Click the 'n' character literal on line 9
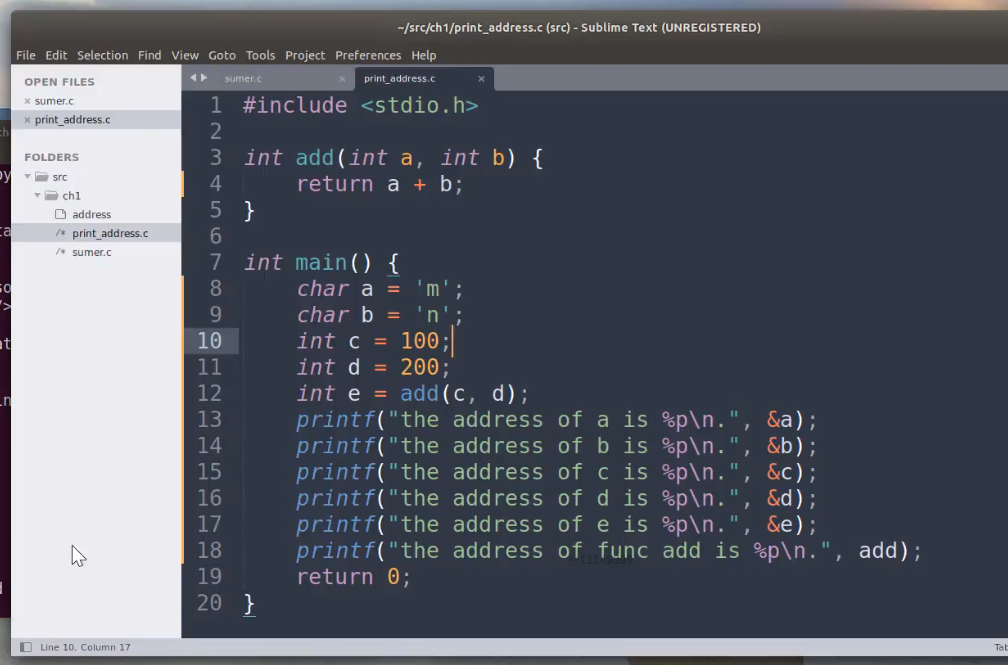The image size is (1008, 665). (433, 315)
